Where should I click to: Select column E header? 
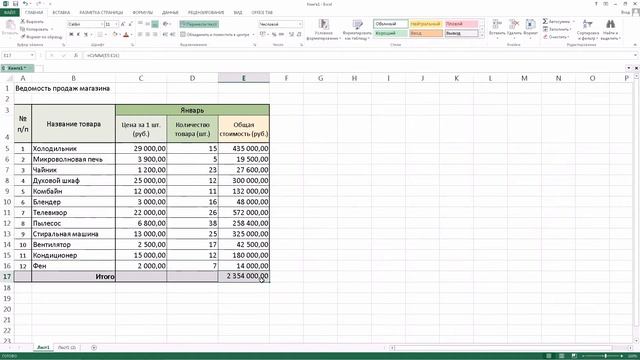[x=244, y=78]
